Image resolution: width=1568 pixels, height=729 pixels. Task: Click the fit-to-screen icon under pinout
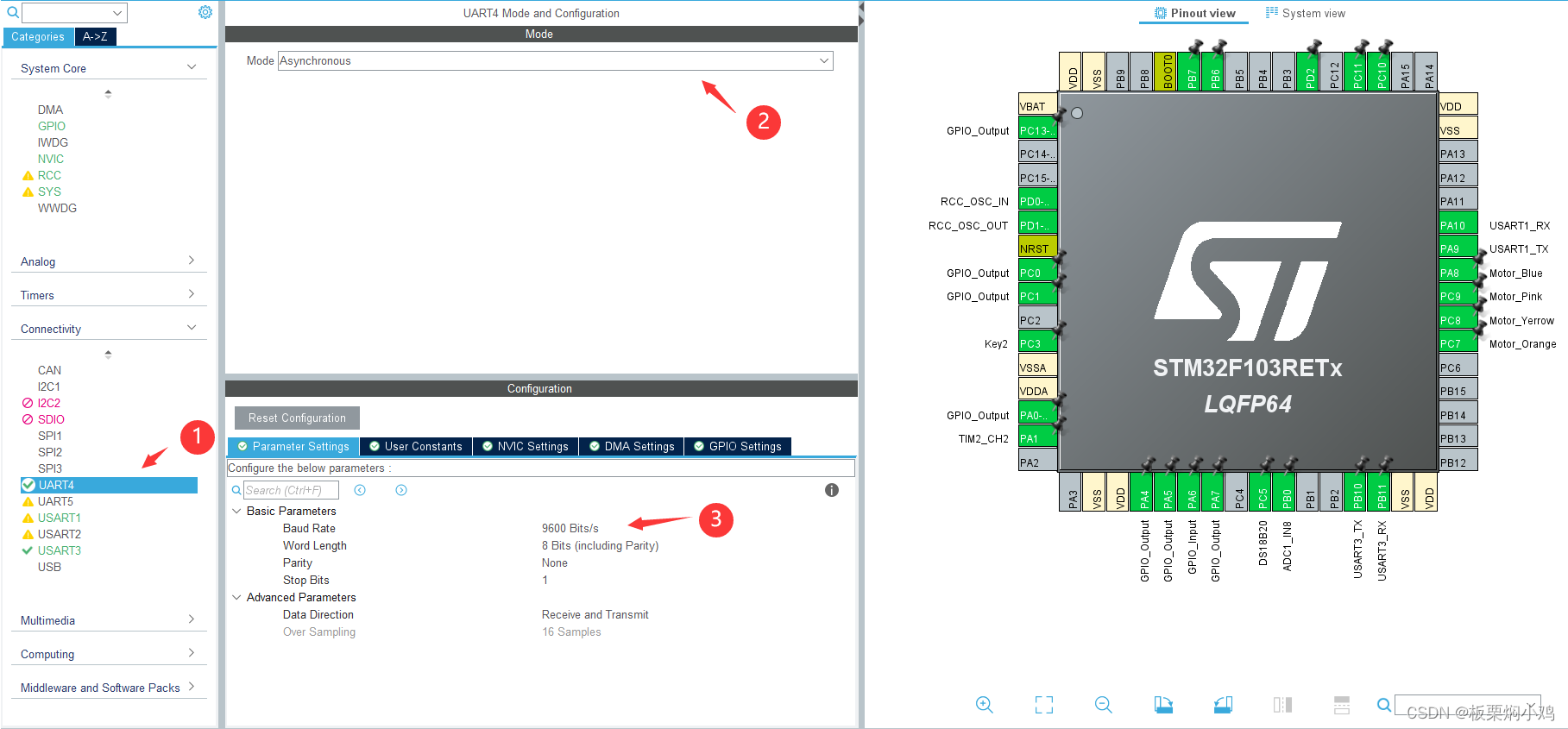(x=1044, y=705)
